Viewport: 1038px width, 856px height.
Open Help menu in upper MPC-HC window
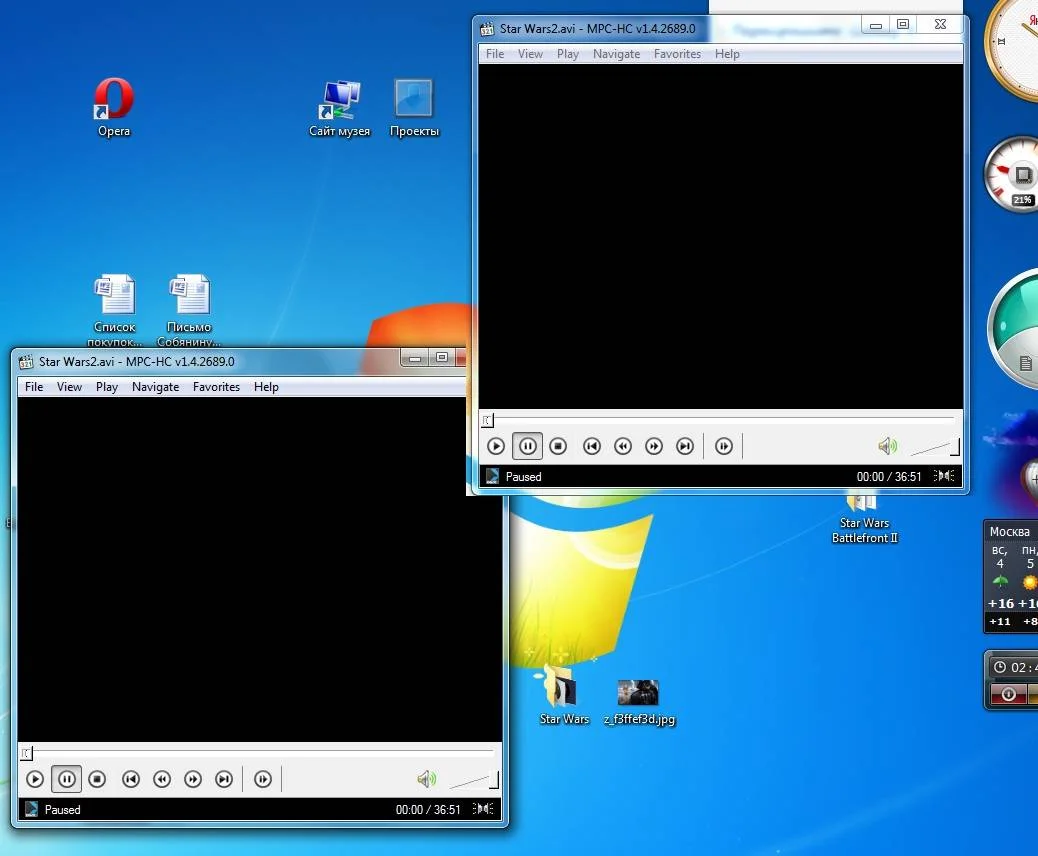tap(727, 54)
